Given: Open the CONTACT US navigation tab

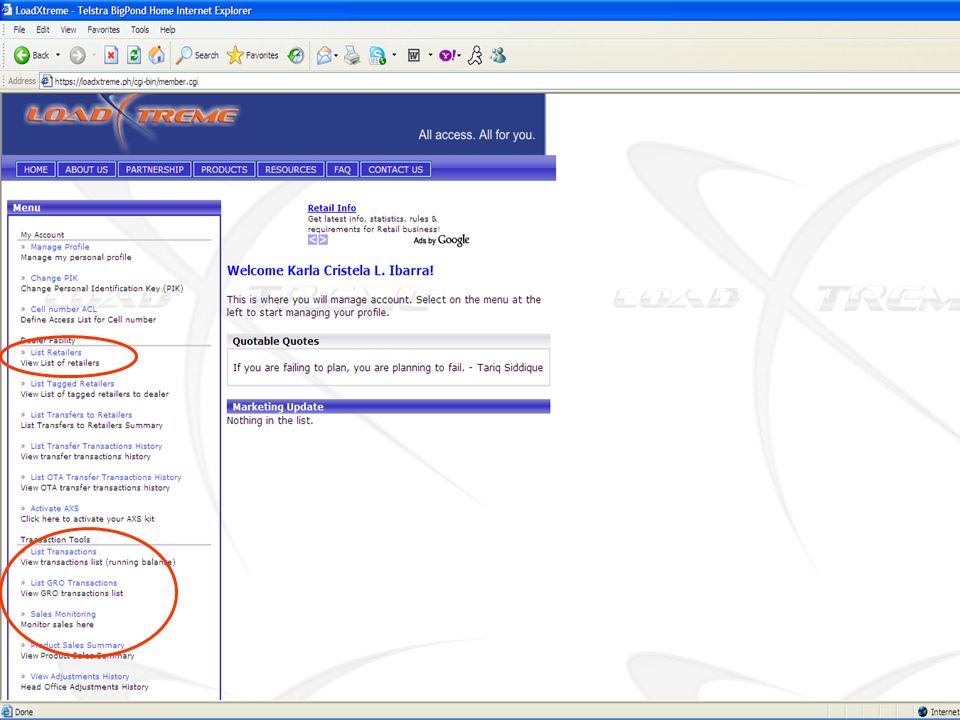Looking at the screenshot, I should pyautogui.click(x=396, y=170).
